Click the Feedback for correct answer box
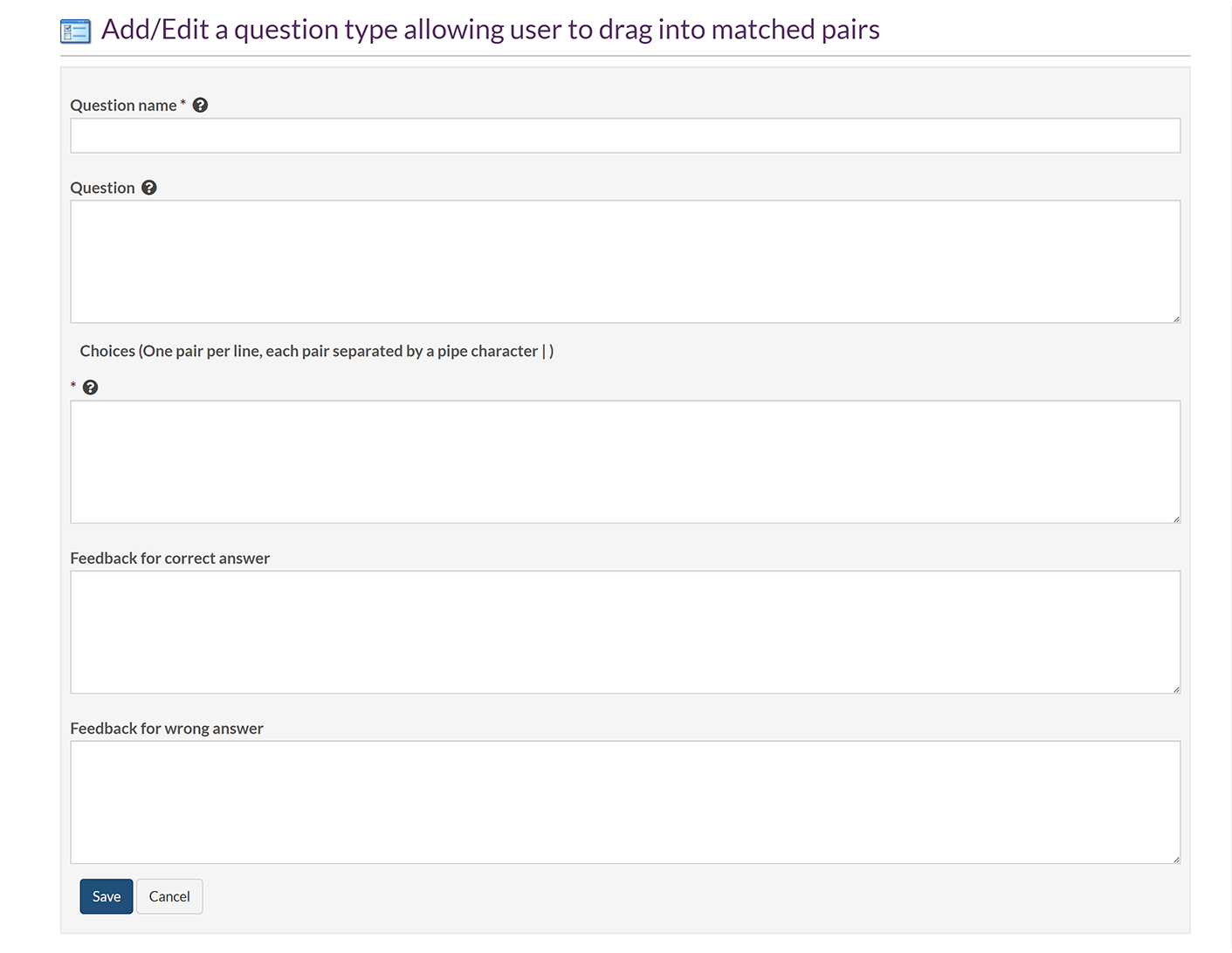 624,632
